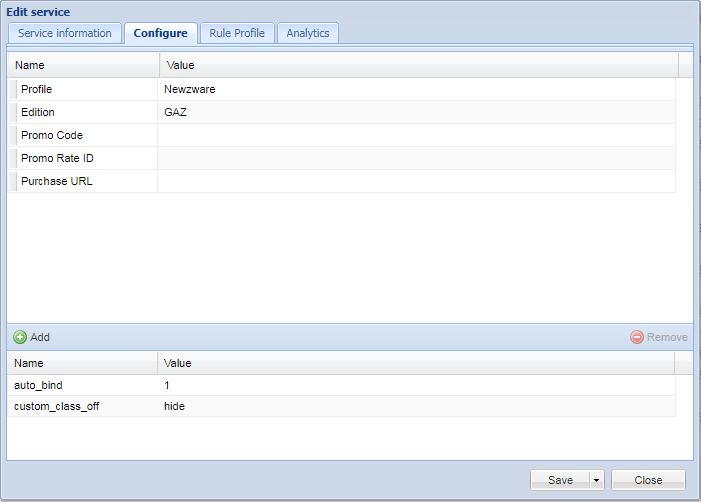Click the Close button

click(x=648, y=480)
